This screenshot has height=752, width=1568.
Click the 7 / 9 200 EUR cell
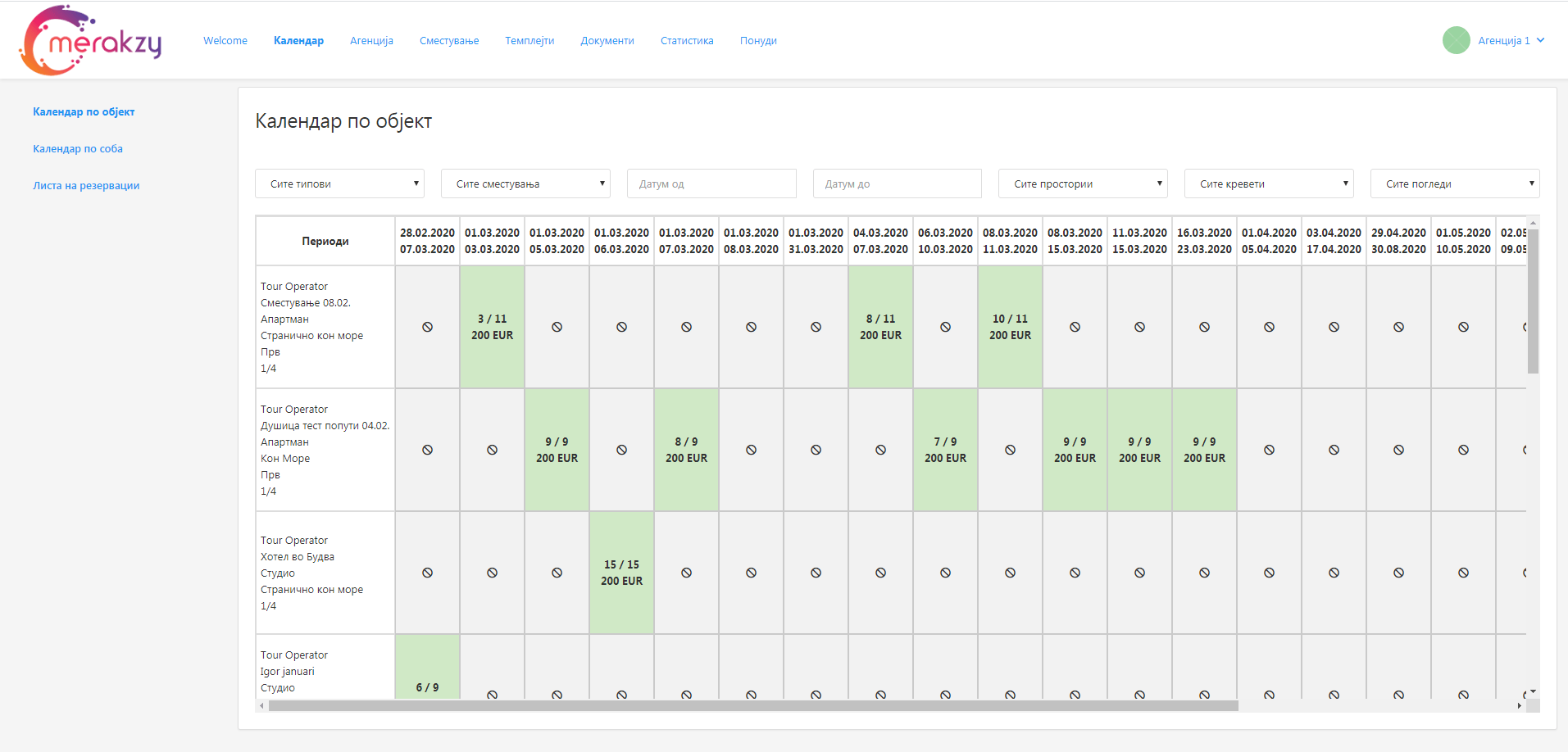pos(945,450)
